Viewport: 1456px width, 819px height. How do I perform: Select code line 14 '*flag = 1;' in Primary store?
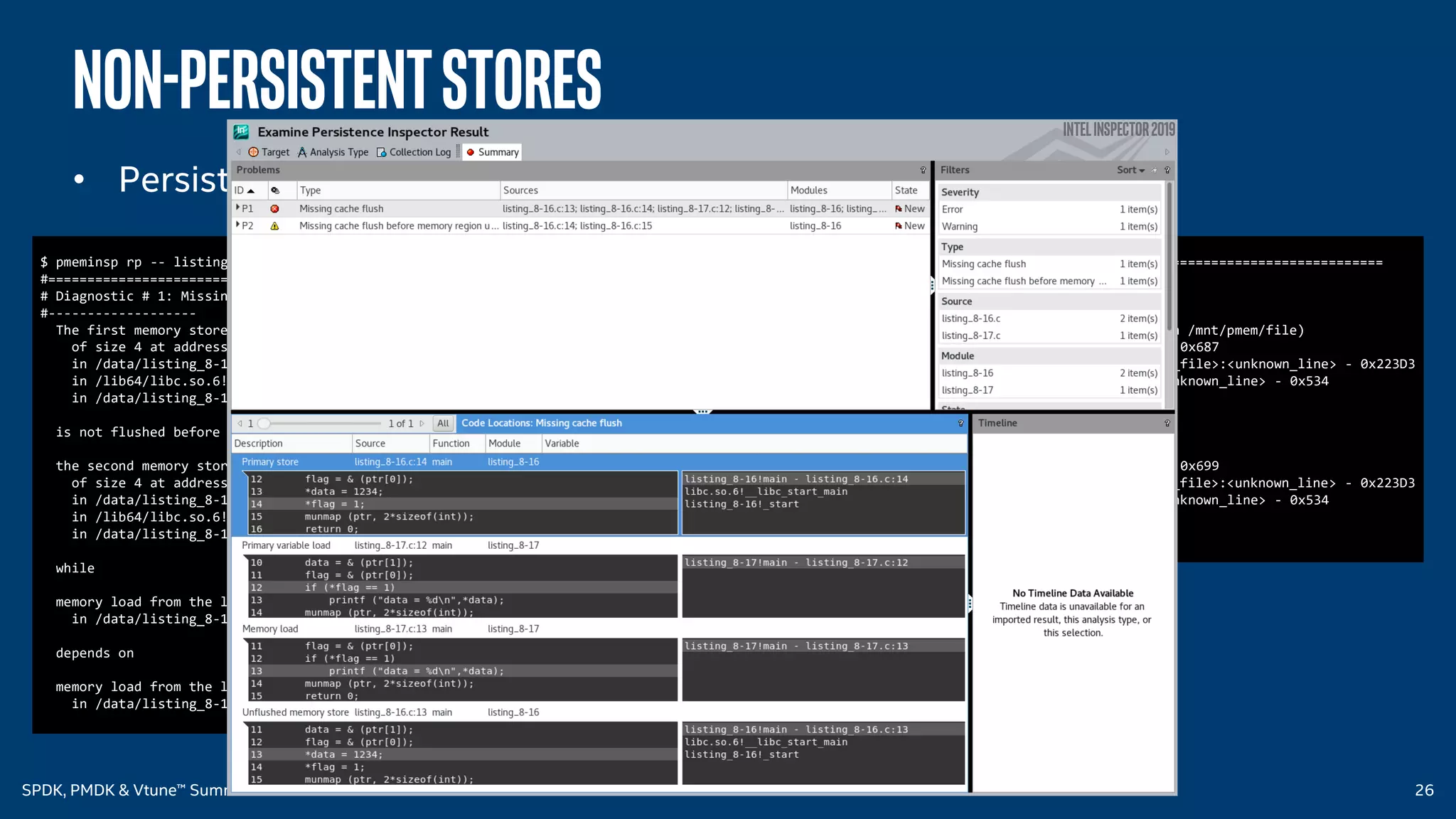click(x=462, y=504)
